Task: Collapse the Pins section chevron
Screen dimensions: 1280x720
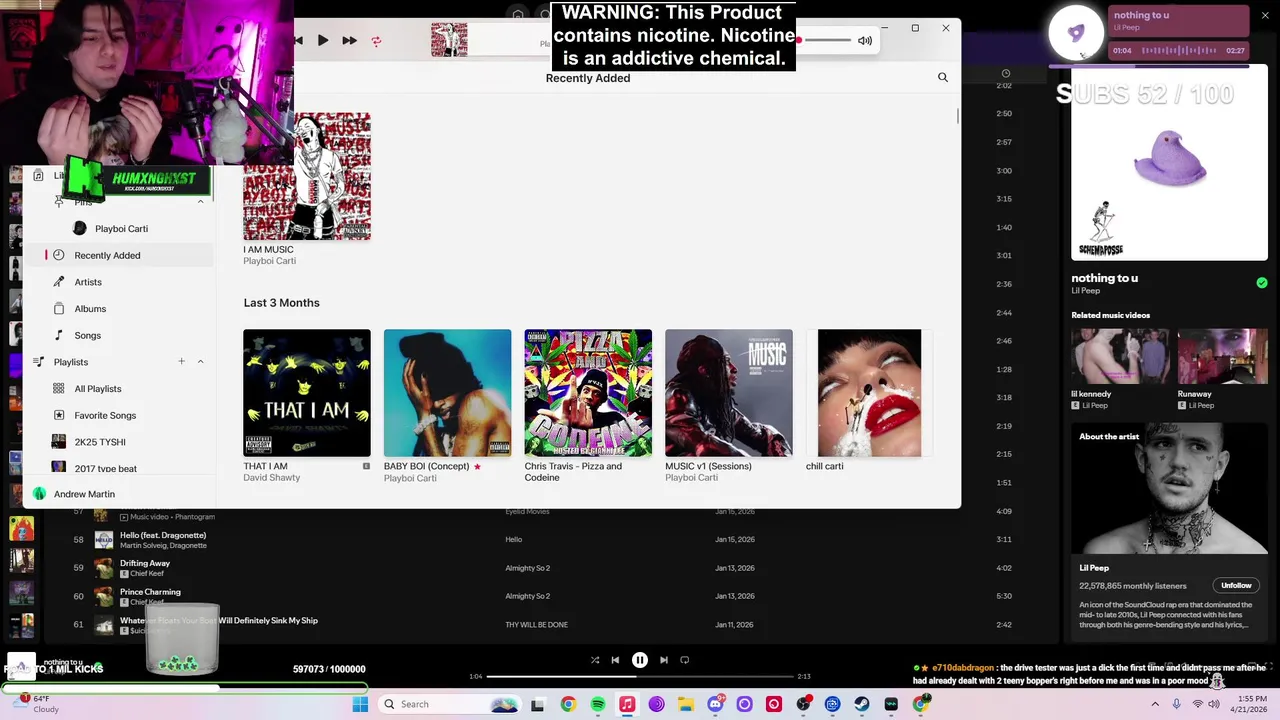Action: 200,202
